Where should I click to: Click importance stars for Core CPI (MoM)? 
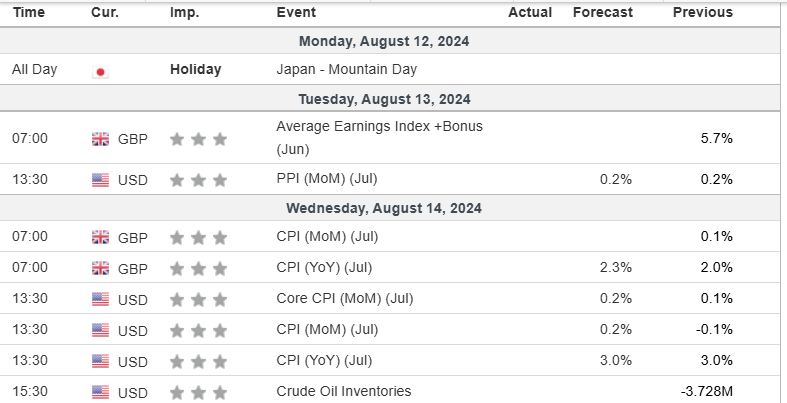pyautogui.click(x=198, y=299)
